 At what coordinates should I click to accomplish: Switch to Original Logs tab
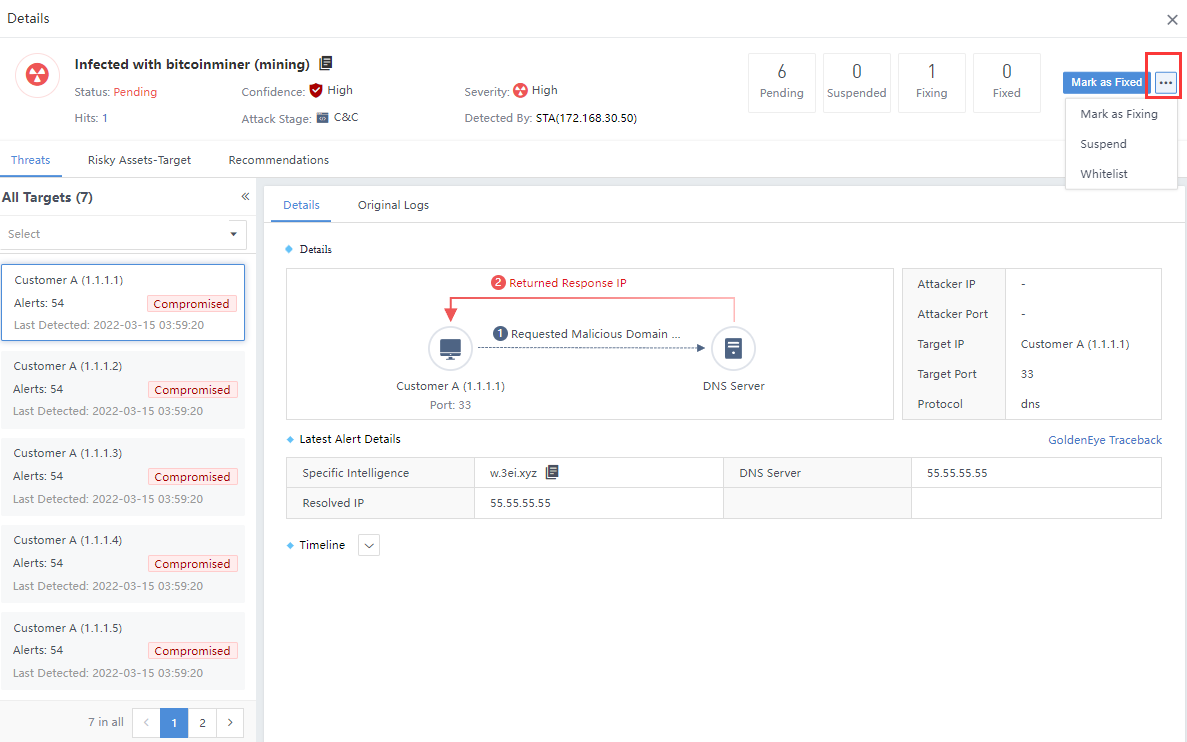393,205
